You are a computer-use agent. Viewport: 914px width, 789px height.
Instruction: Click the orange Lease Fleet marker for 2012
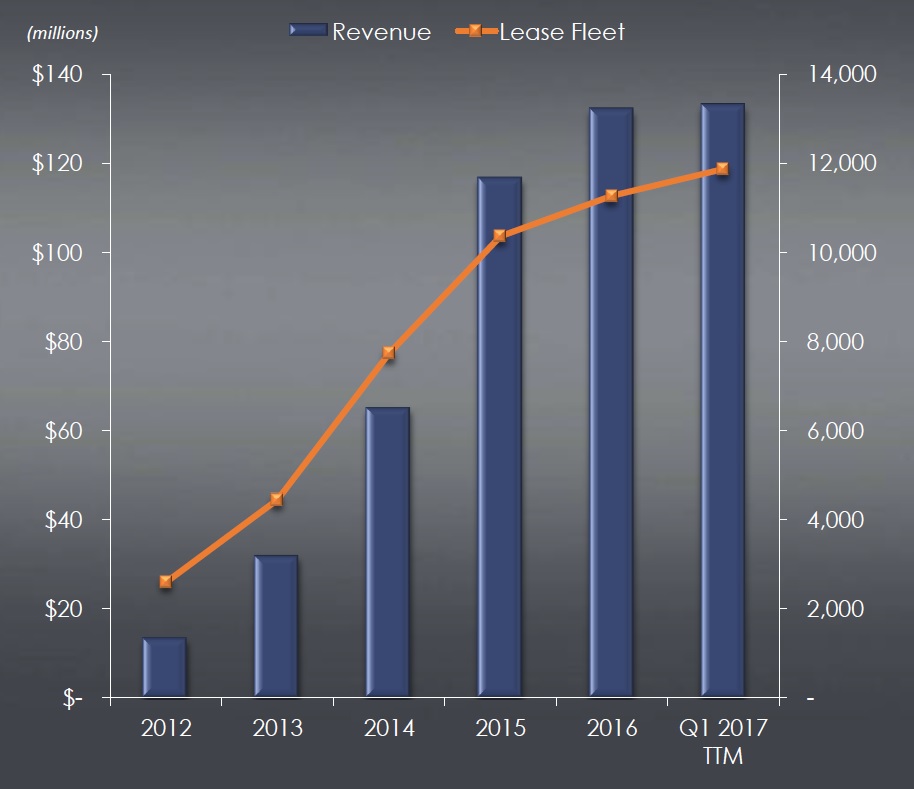tap(165, 581)
